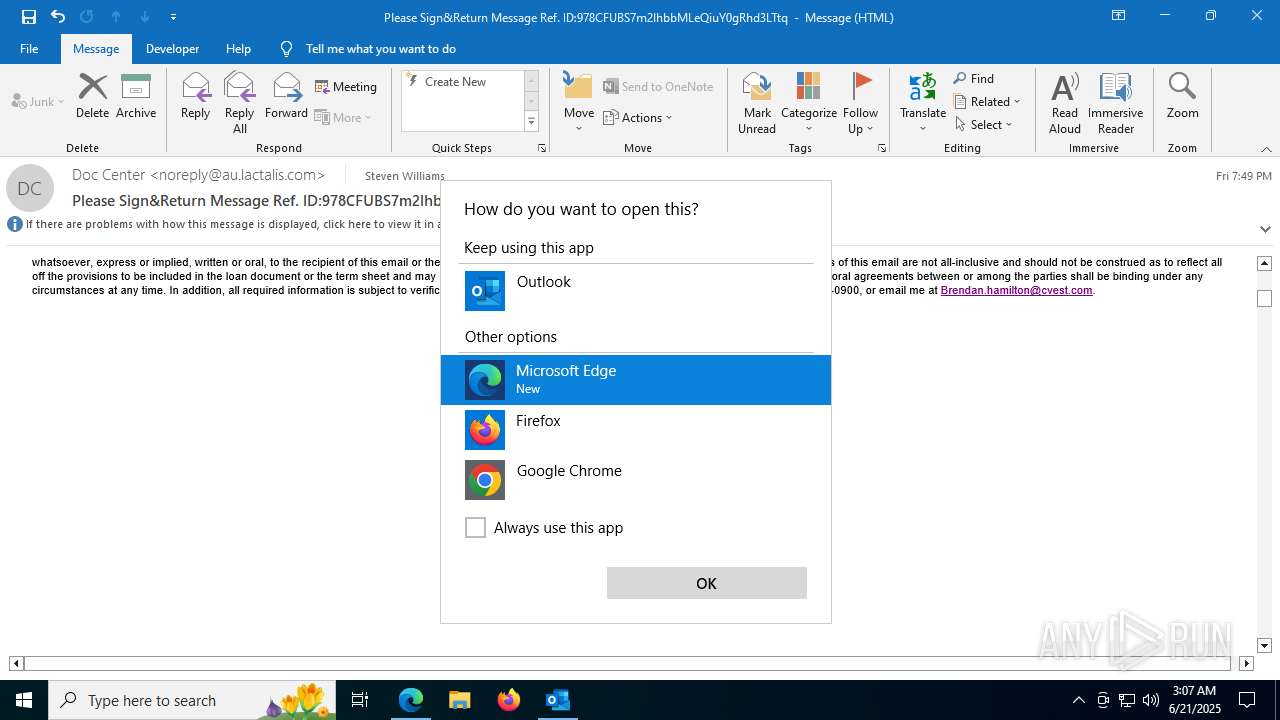Open Quick Steps dialog launcher

click(x=542, y=148)
